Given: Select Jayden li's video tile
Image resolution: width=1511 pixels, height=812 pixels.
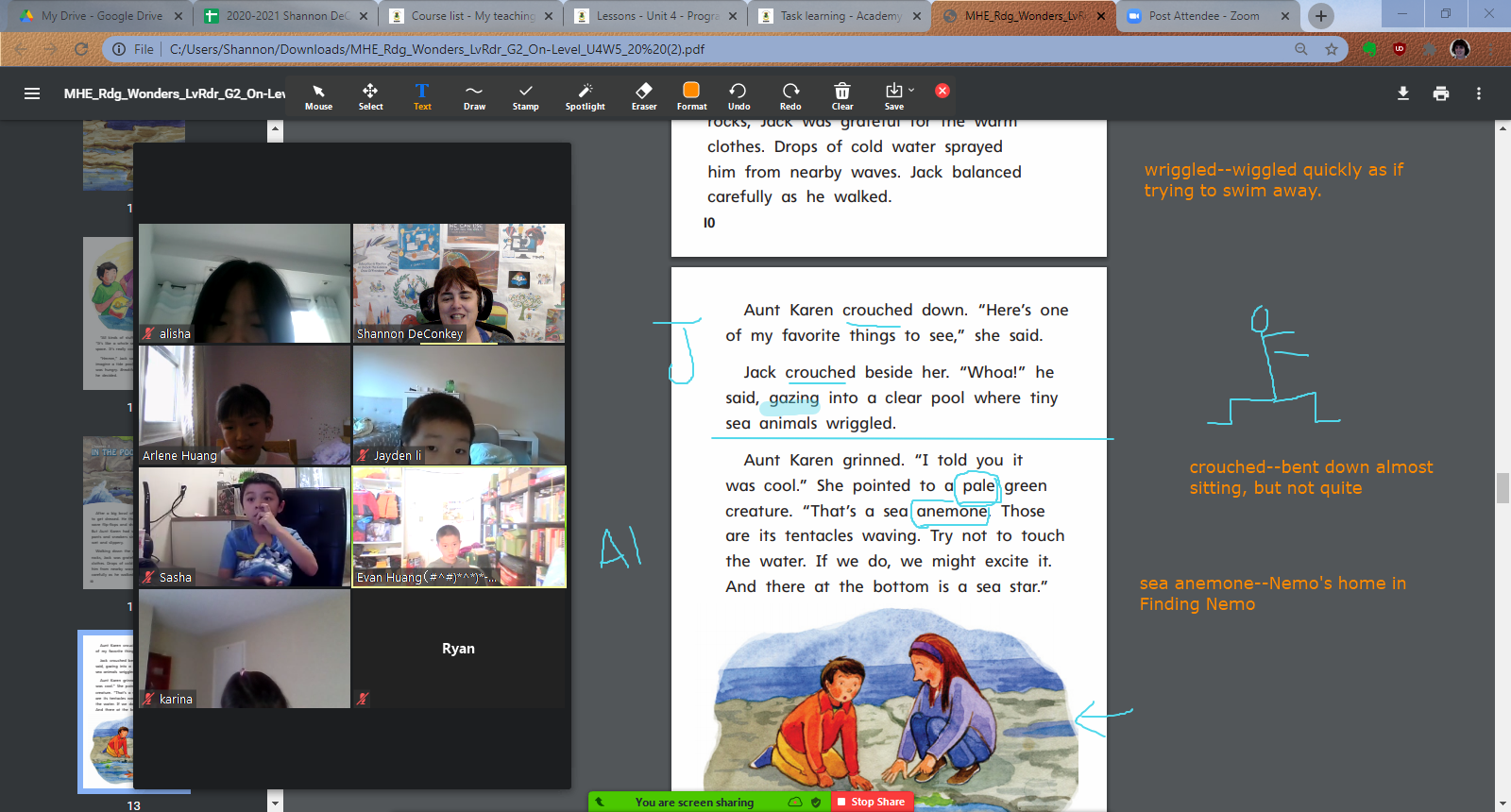Looking at the screenshot, I should (459, 405).
